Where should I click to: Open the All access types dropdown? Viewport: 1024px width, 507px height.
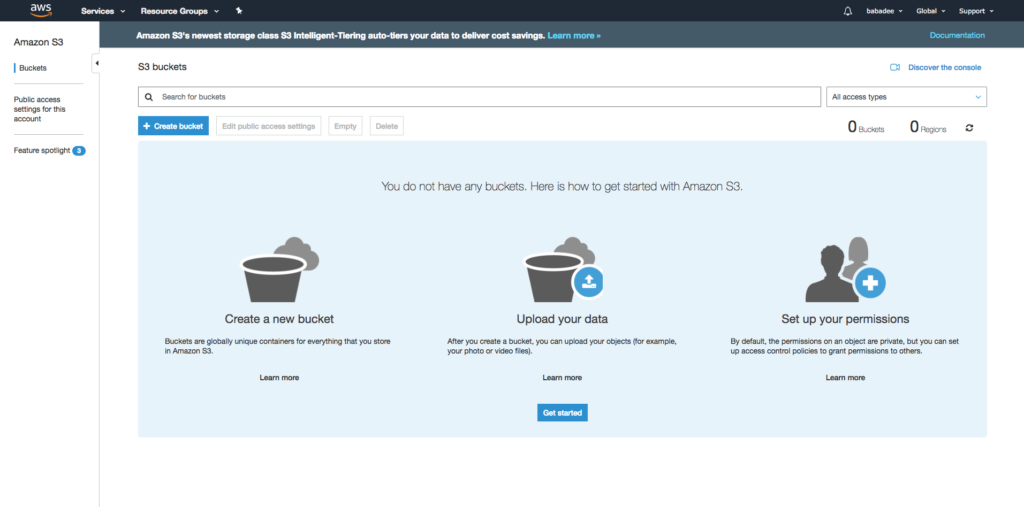coord(906,97)
